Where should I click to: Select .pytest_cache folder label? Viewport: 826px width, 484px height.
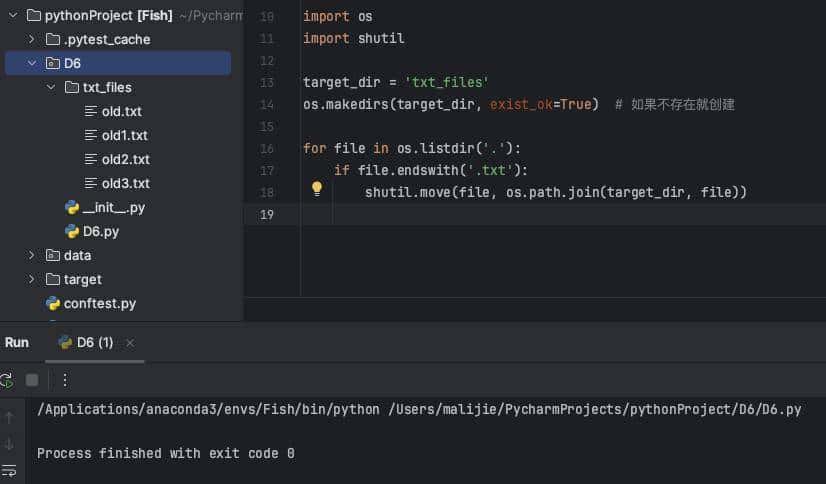107,39
